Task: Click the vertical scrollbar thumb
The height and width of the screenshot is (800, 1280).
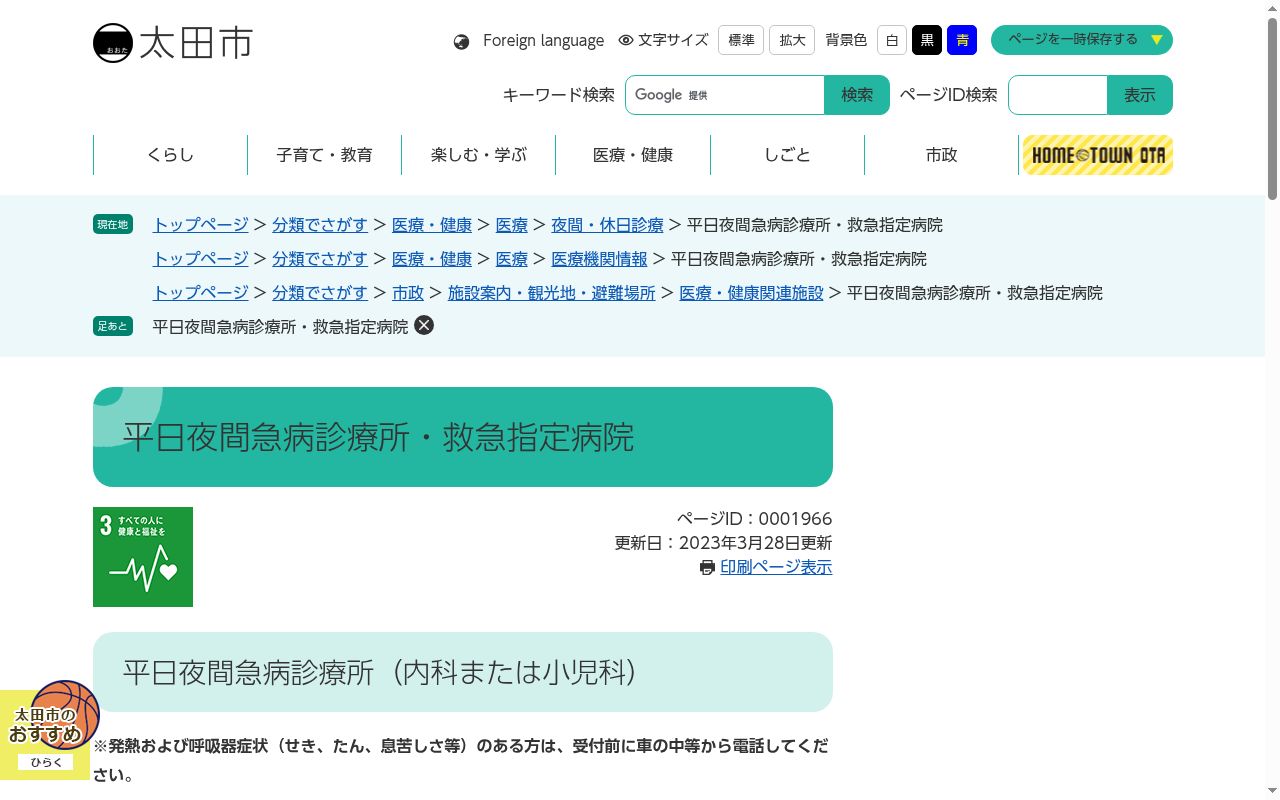Action: pyautogui.click(x=1272, y=108)
